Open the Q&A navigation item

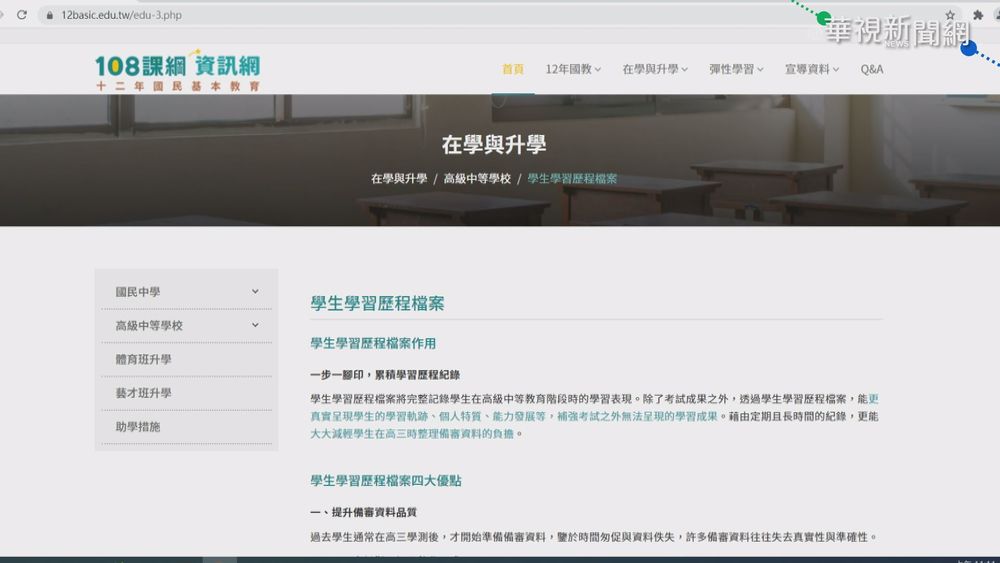872,69
